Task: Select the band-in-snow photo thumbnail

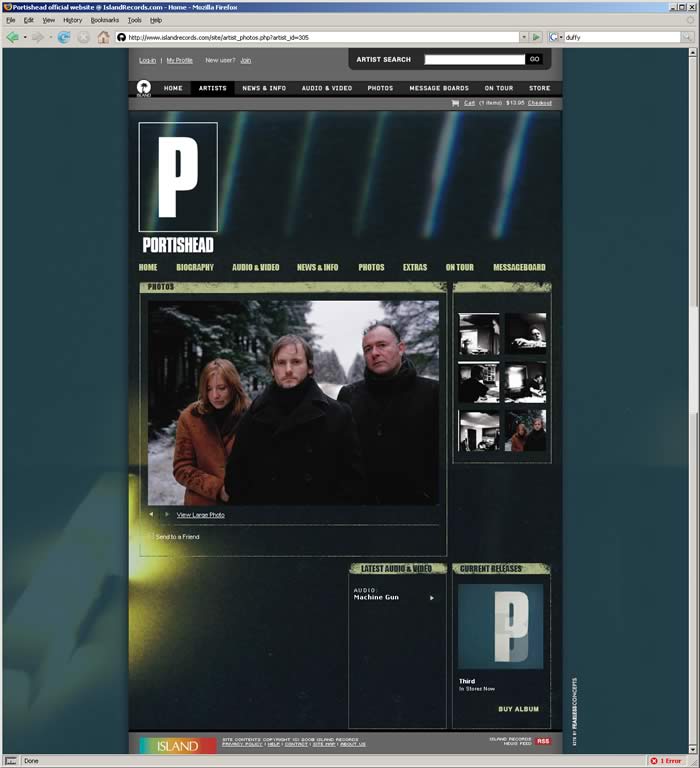Action: click(x=526, y=431)
